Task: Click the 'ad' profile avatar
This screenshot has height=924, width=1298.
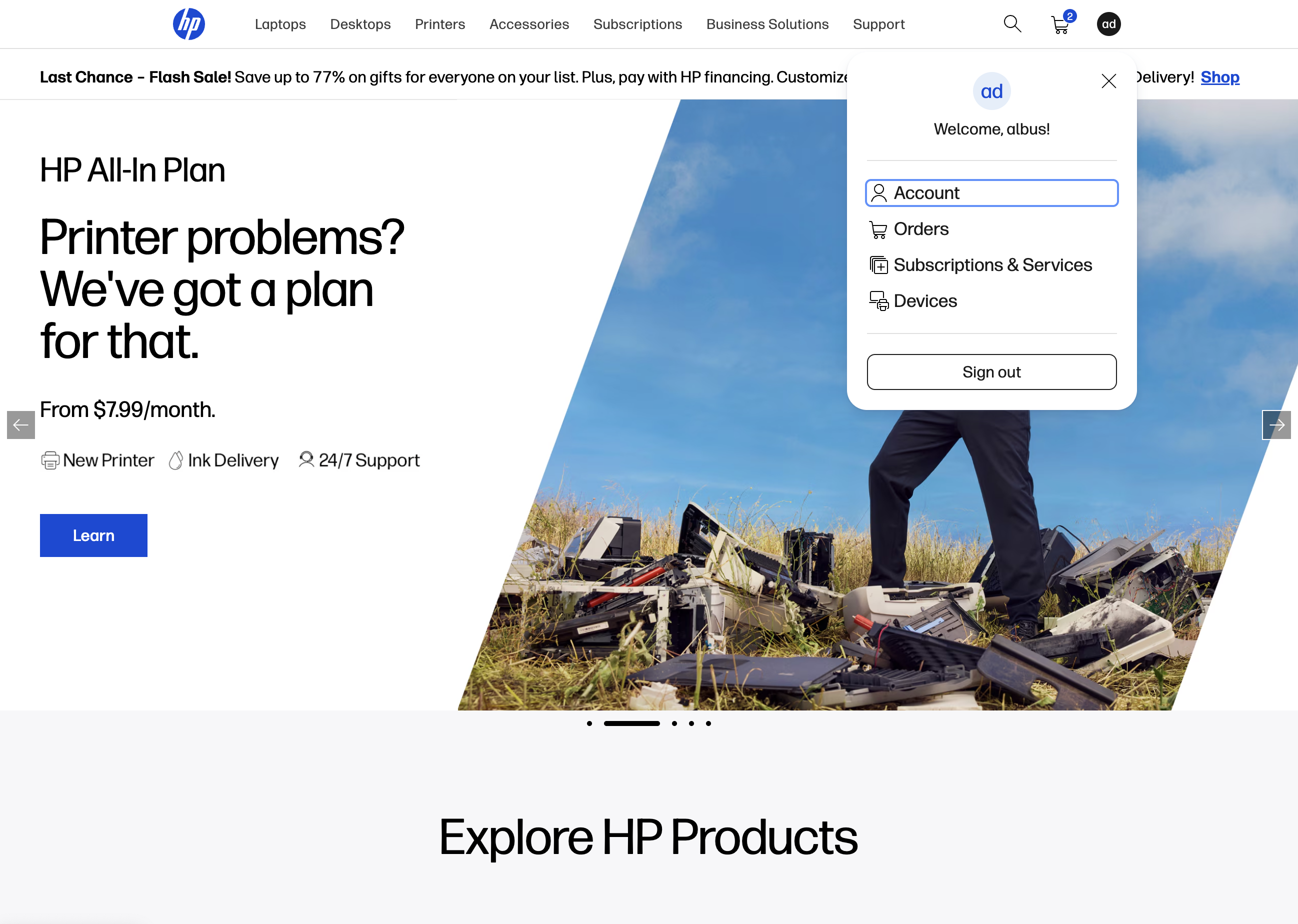Action: point(1108,24)
